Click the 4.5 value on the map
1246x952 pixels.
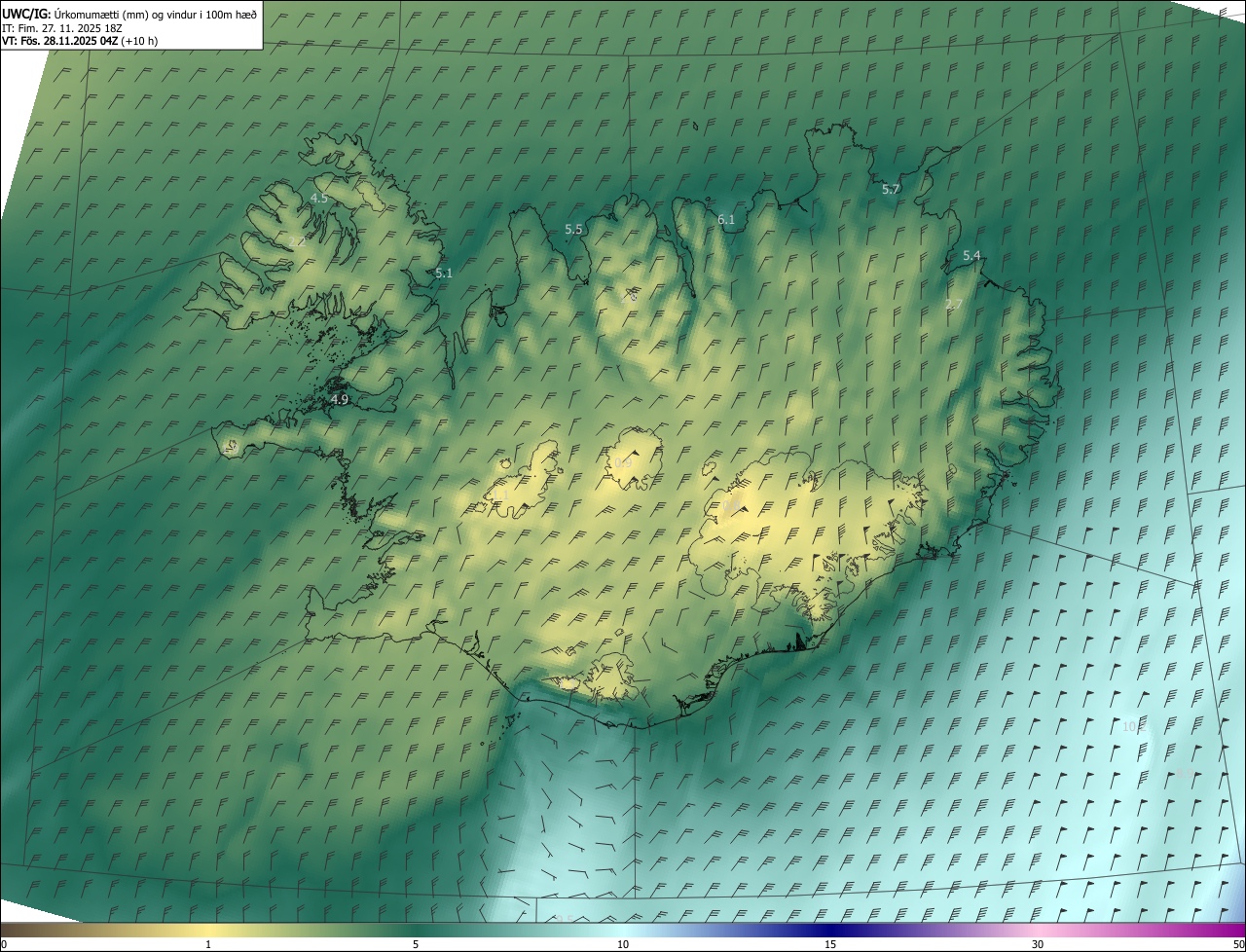319,198
